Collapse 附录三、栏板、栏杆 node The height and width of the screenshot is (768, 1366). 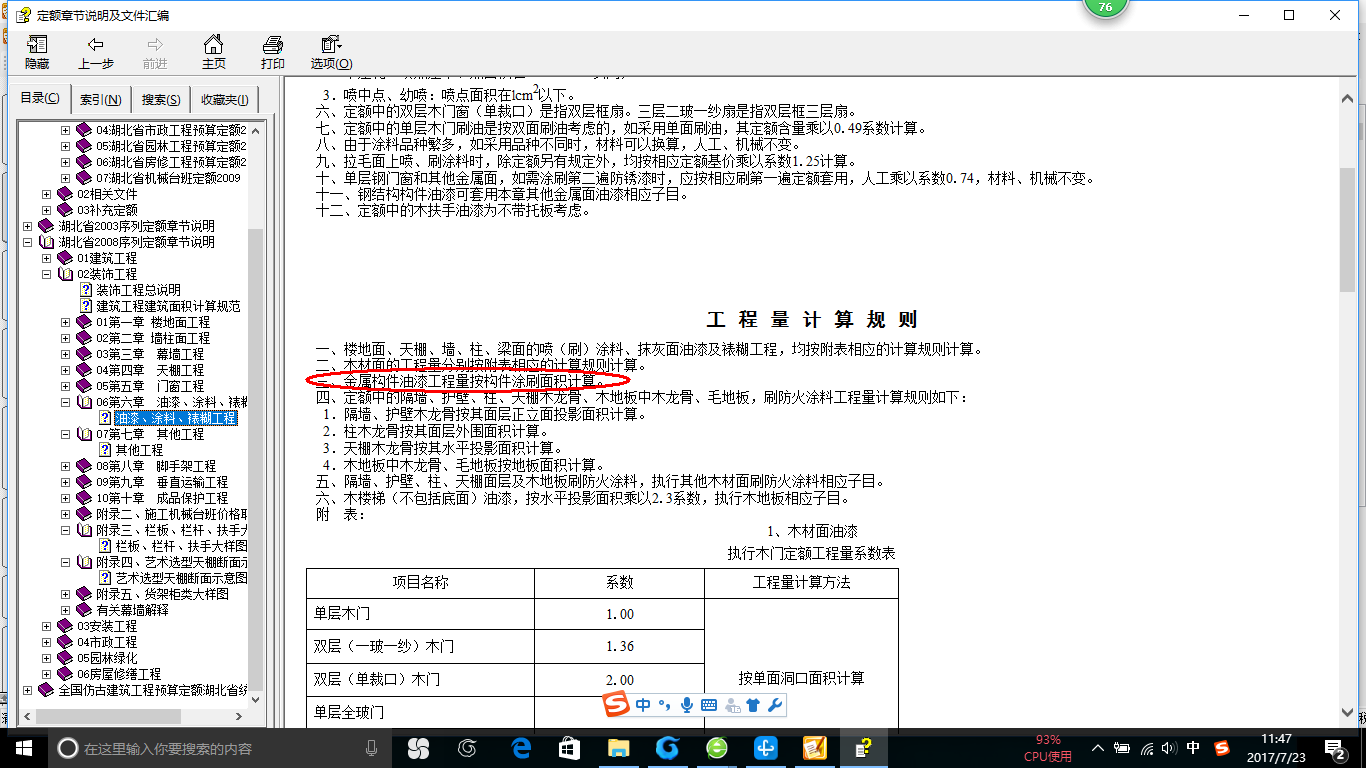pos(66,530)
